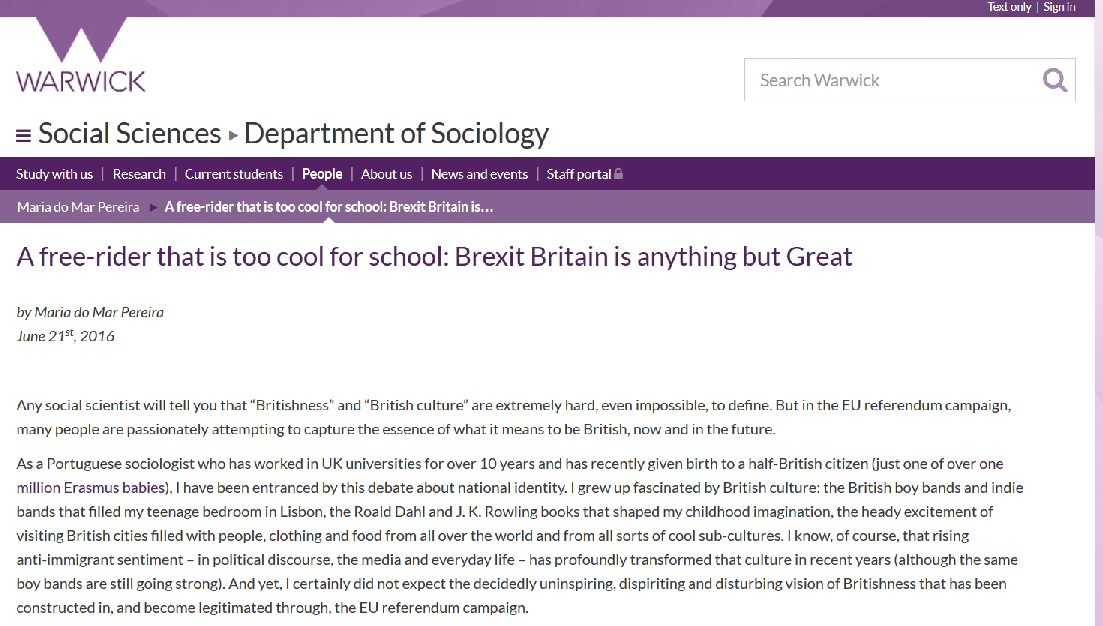Open the hamburger menu icon
Viewport: 1103px width, 626px height.
[x=23, y=136]
